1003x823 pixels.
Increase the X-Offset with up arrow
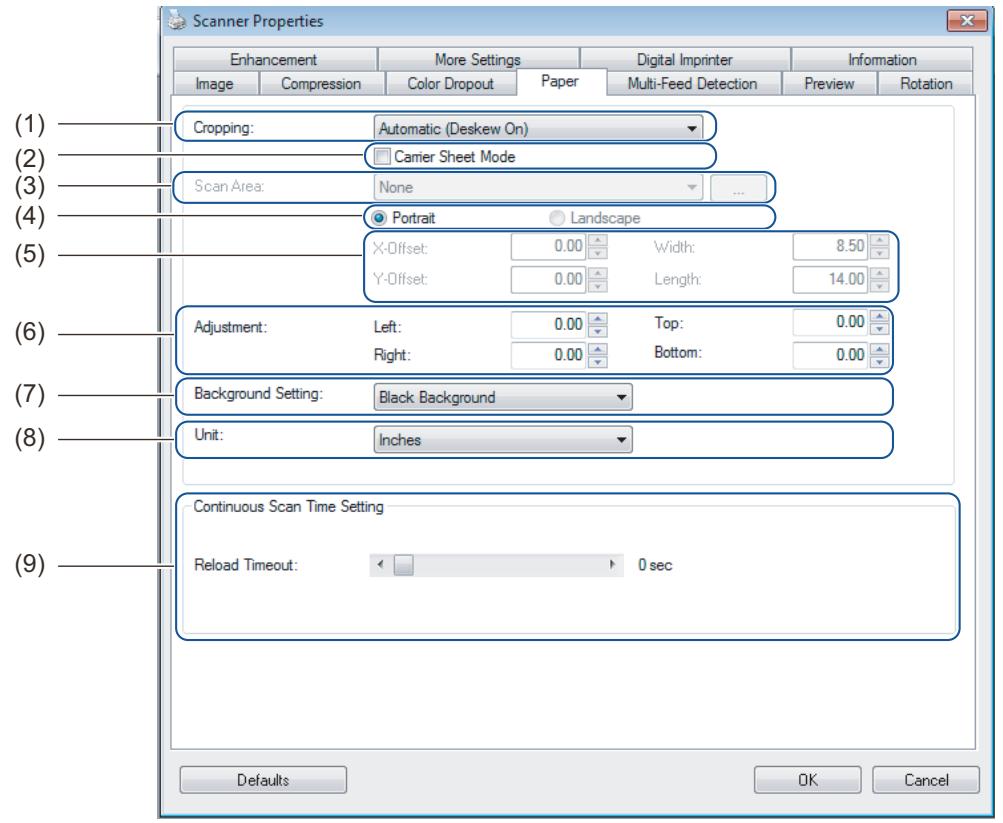click(x=597, y=240)
